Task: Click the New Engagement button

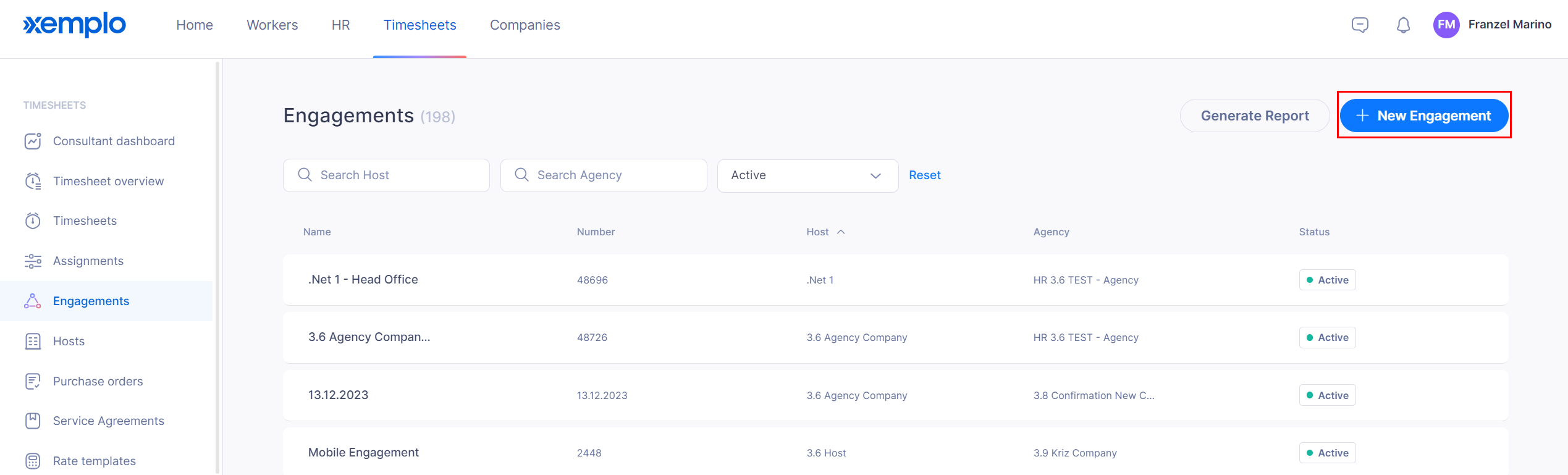Action: [1424, 116]
